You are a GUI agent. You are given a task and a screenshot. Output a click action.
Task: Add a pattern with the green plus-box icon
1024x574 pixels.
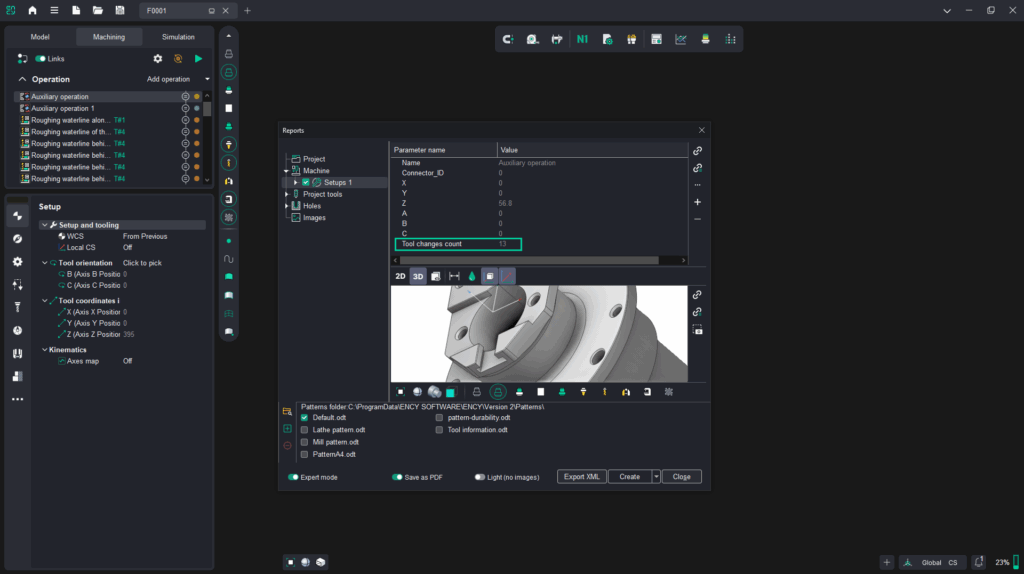pos(287,429)
